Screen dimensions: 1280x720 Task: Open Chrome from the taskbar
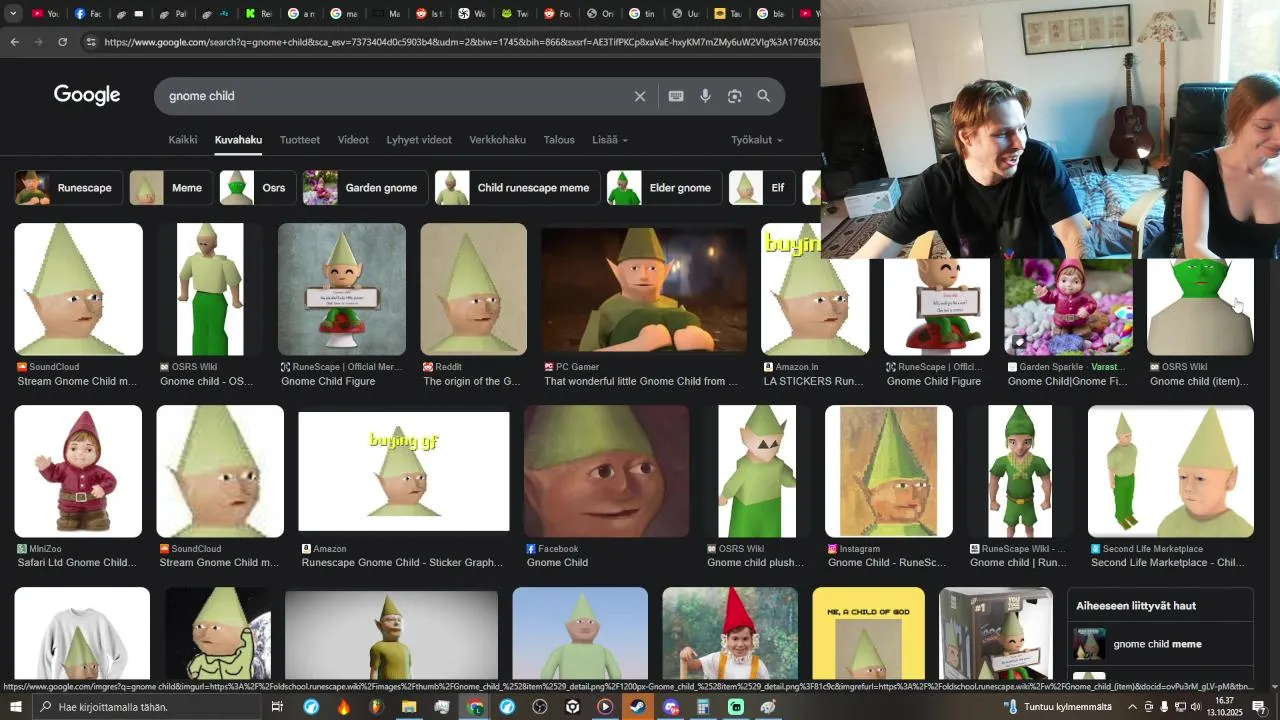474,707
